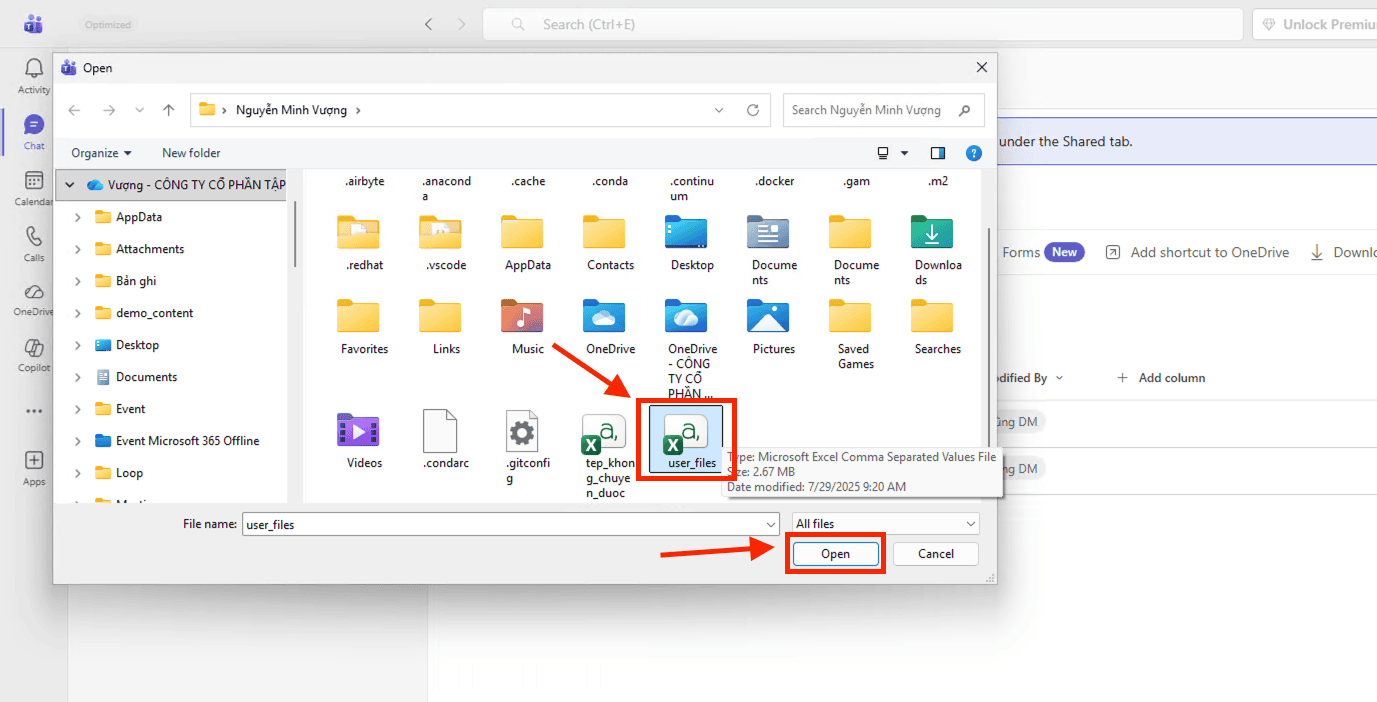Toggle the preview pane icon
This screenshot has width=1377, height=702.
click(937, 153)
